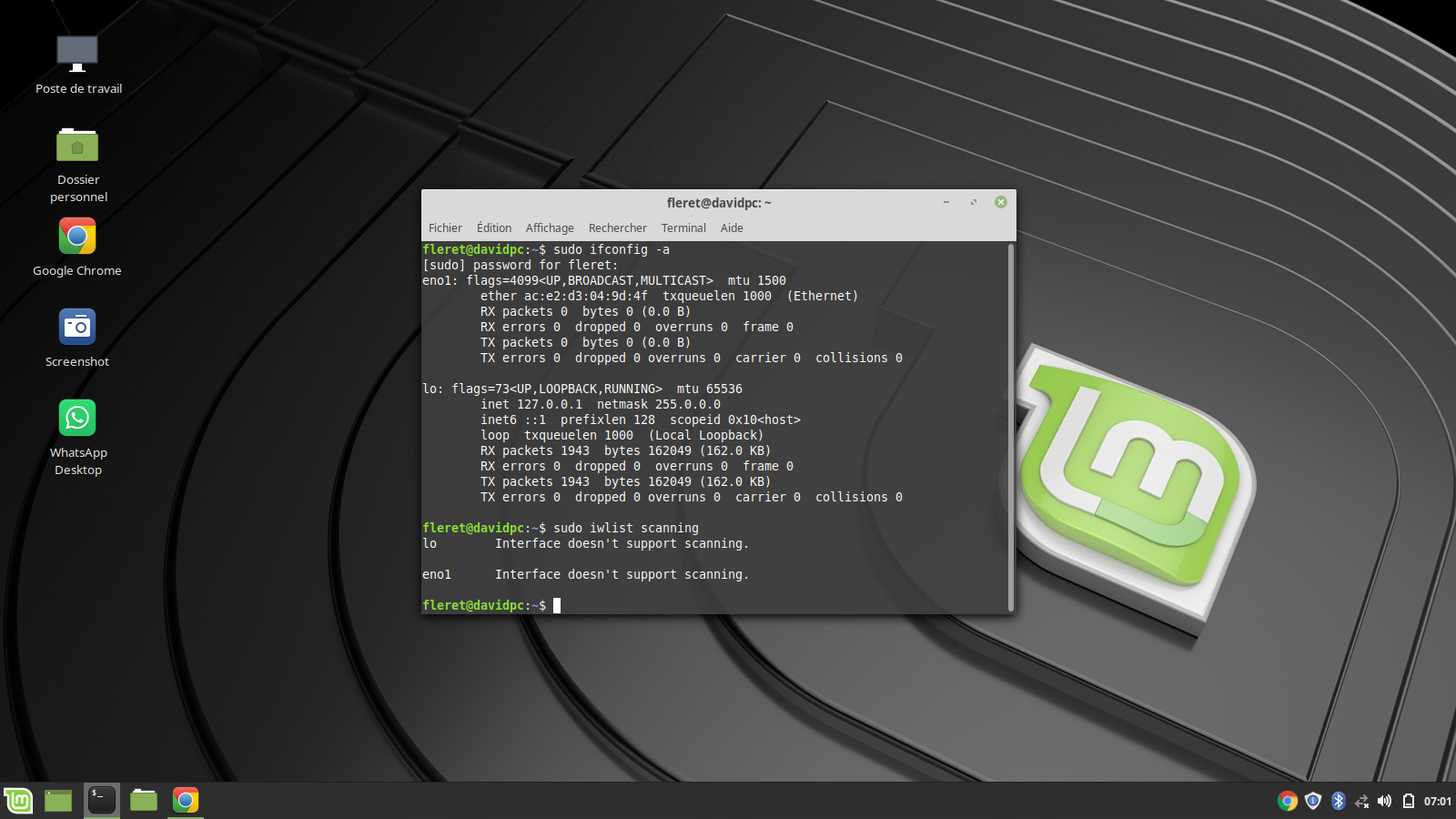Click the Chrome launcher in the taskbar

pyautogui.click(x=186, y=801)
